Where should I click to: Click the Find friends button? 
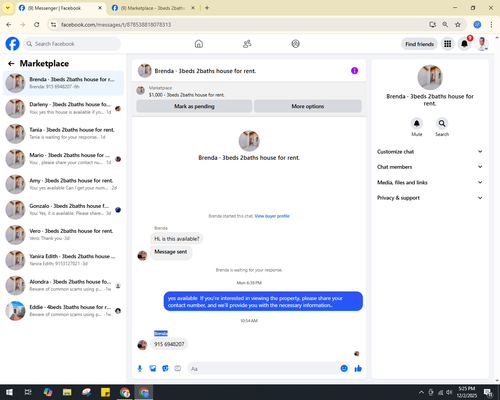419,44
